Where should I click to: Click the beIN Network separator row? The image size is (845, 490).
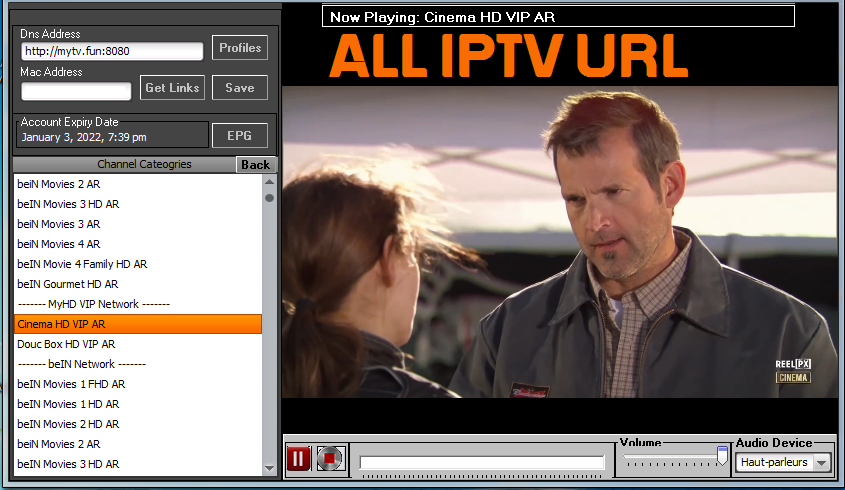tap(138, 364)
